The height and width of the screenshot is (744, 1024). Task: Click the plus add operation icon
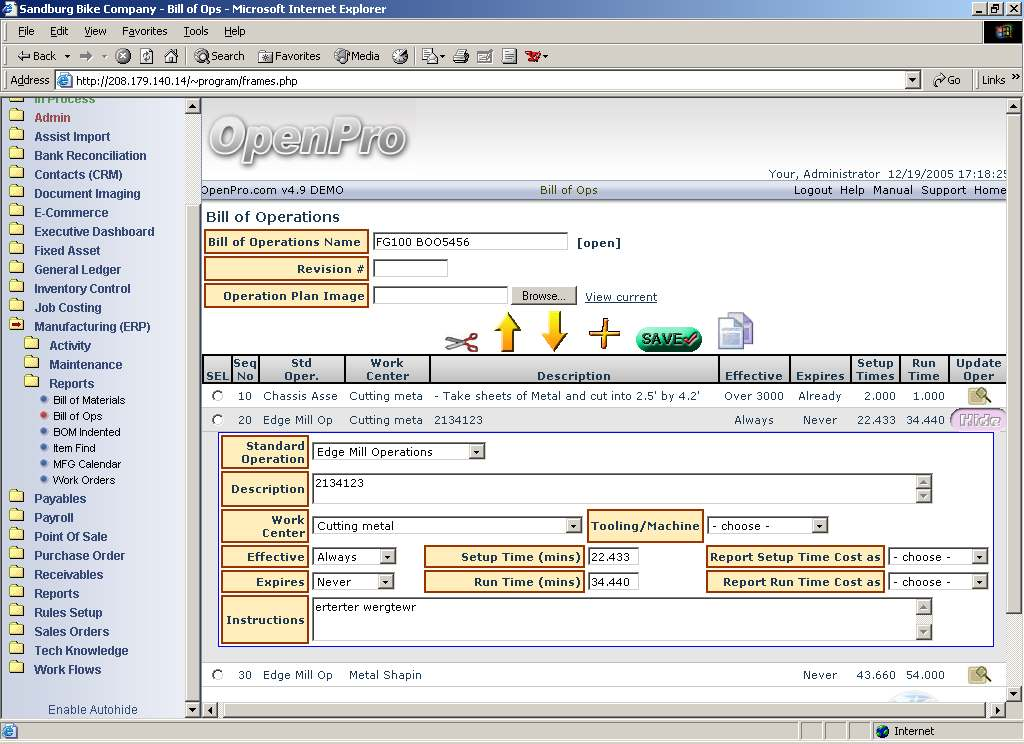pyautogui.click(x=604, y=333)
